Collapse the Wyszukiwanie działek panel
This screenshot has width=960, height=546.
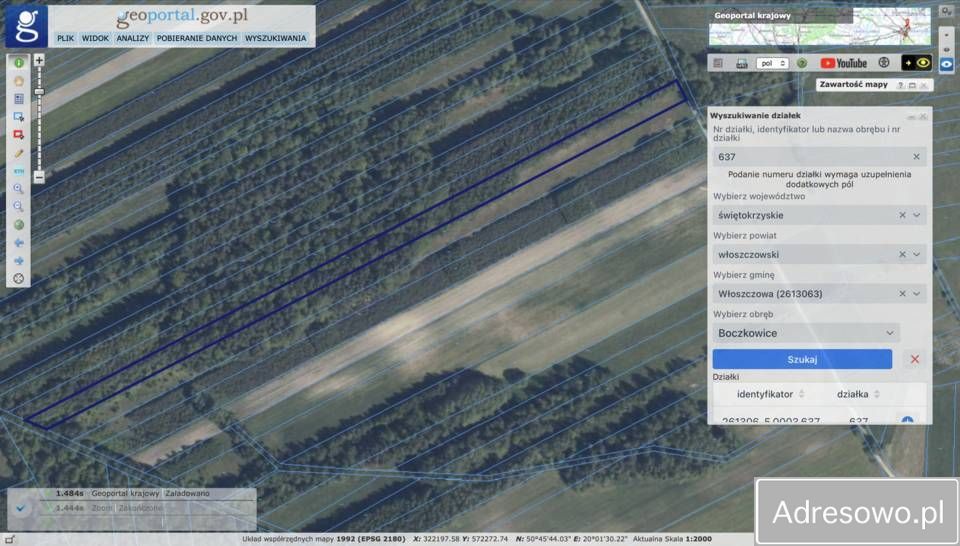(912, 116)
